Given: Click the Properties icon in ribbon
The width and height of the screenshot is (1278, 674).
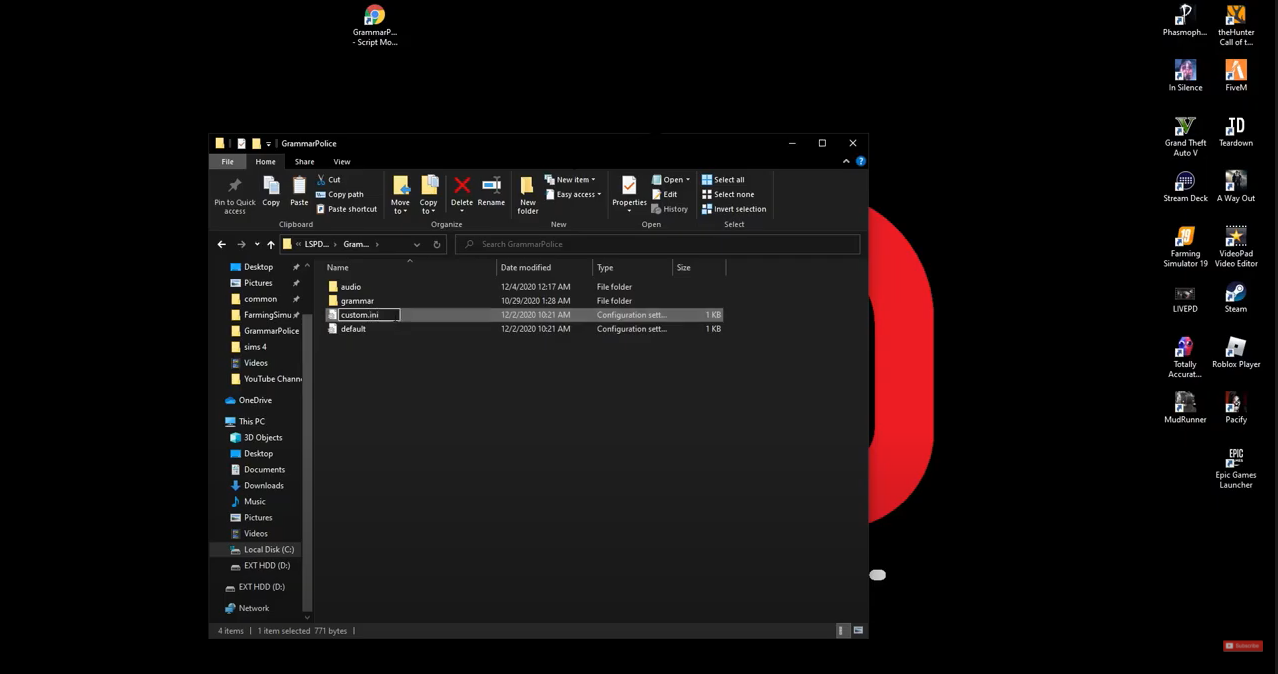Looking at the screenshot, I should point(629,190).
